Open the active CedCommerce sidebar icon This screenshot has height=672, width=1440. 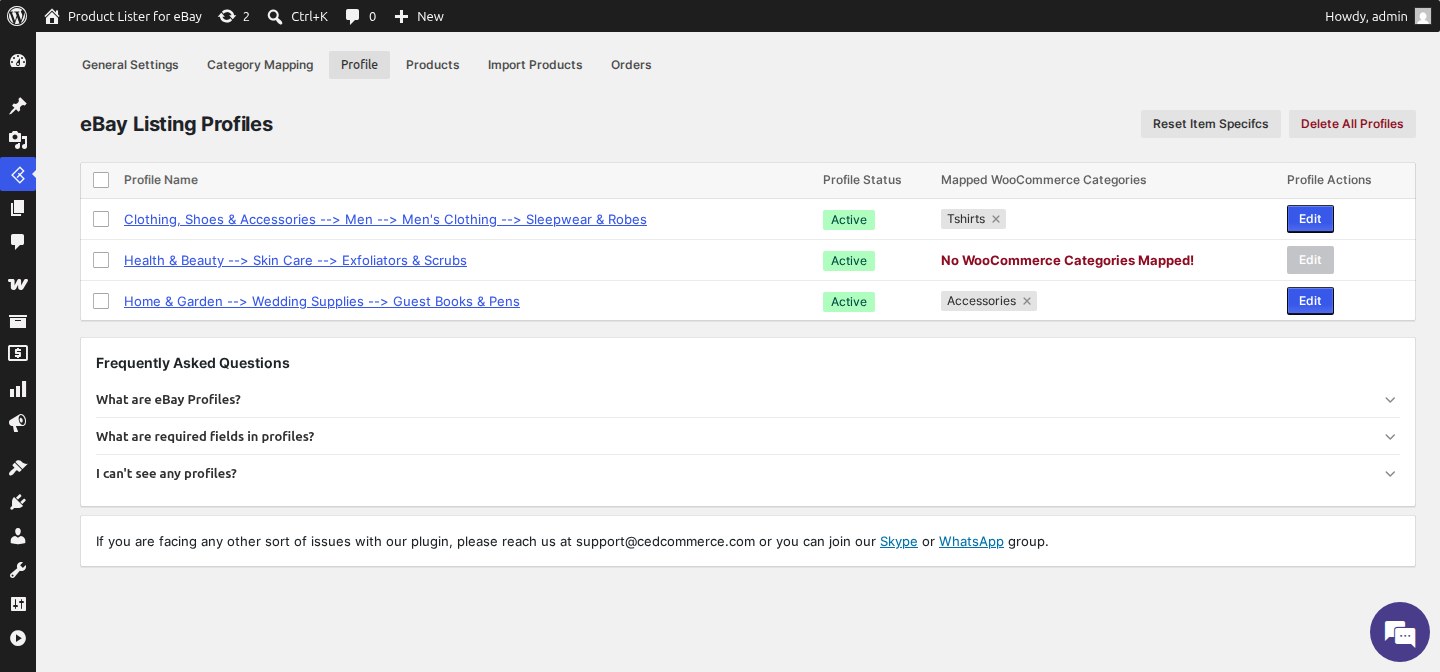[x=17, y=174]
